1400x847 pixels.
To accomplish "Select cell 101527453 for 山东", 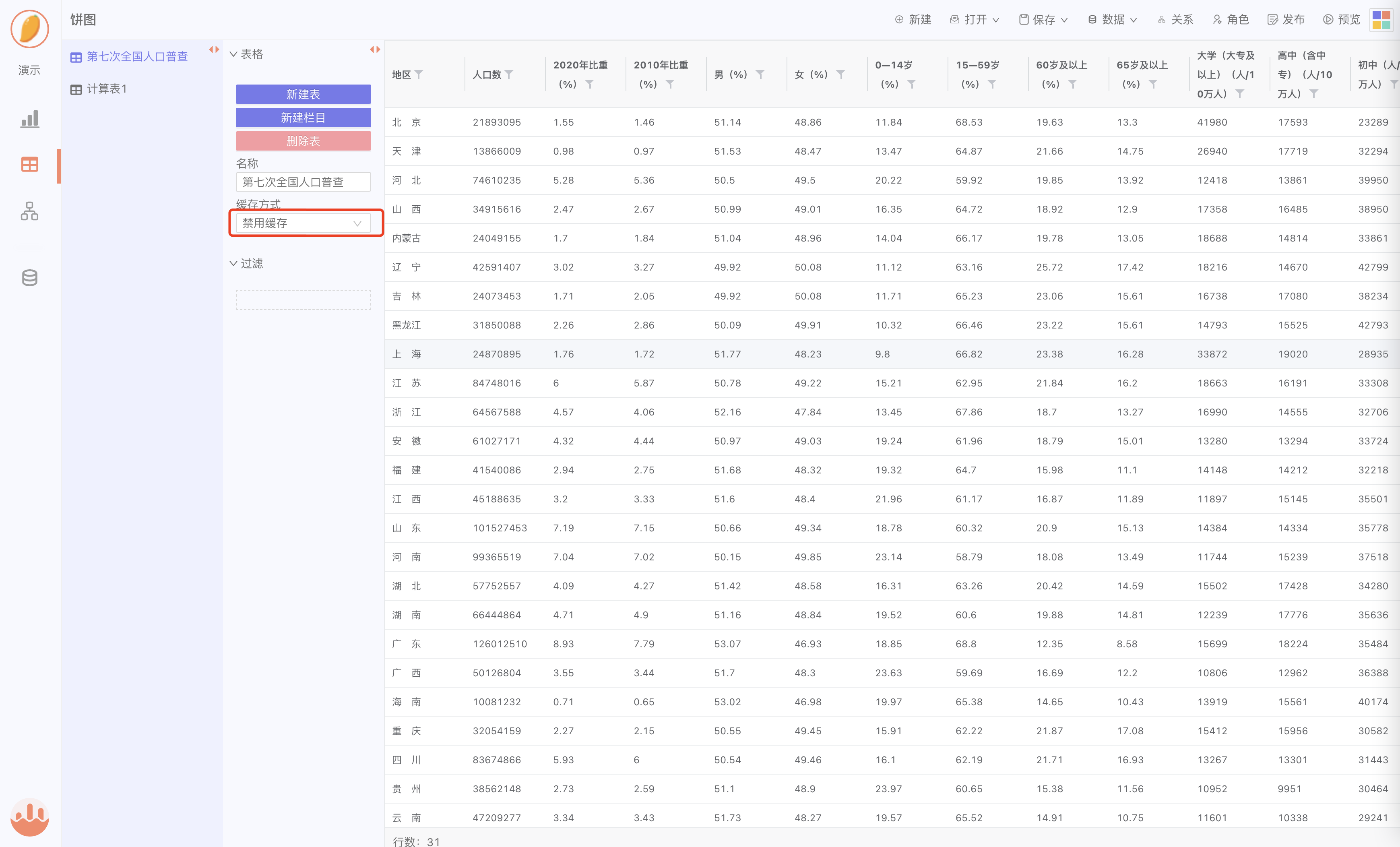I will coord(500,528).
